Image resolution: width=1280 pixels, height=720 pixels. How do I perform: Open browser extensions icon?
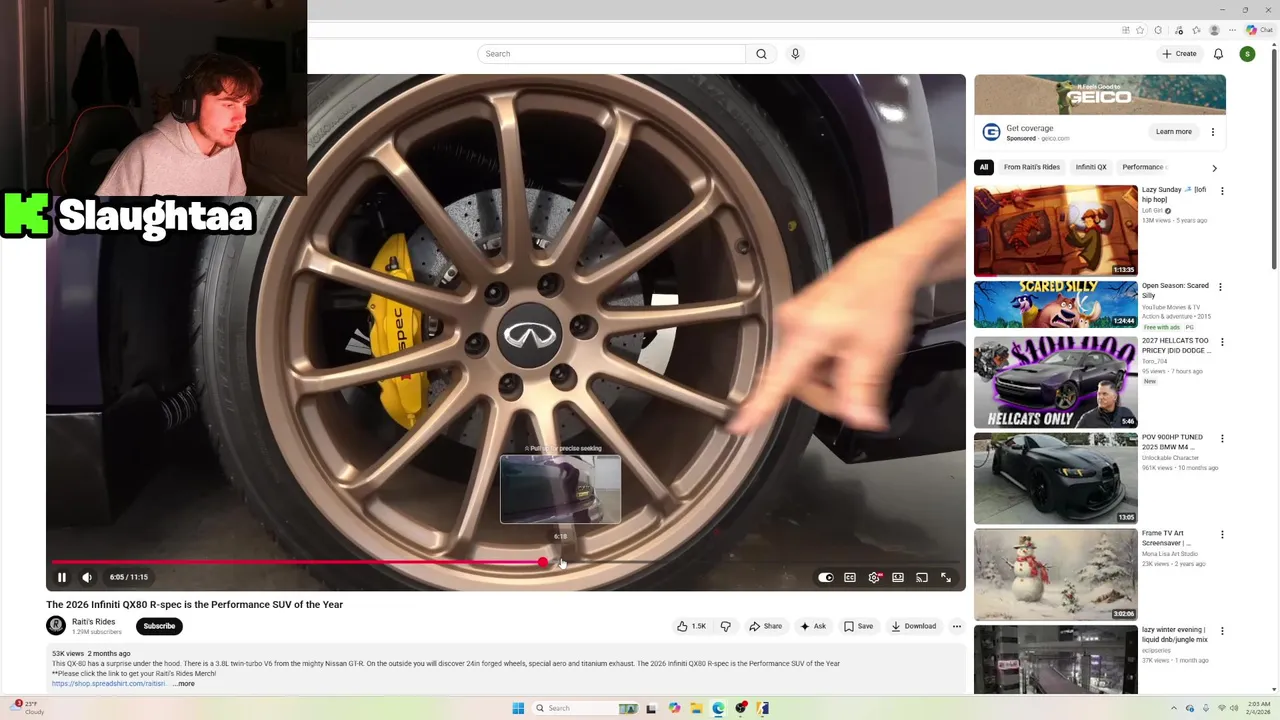click(1158, 30)
